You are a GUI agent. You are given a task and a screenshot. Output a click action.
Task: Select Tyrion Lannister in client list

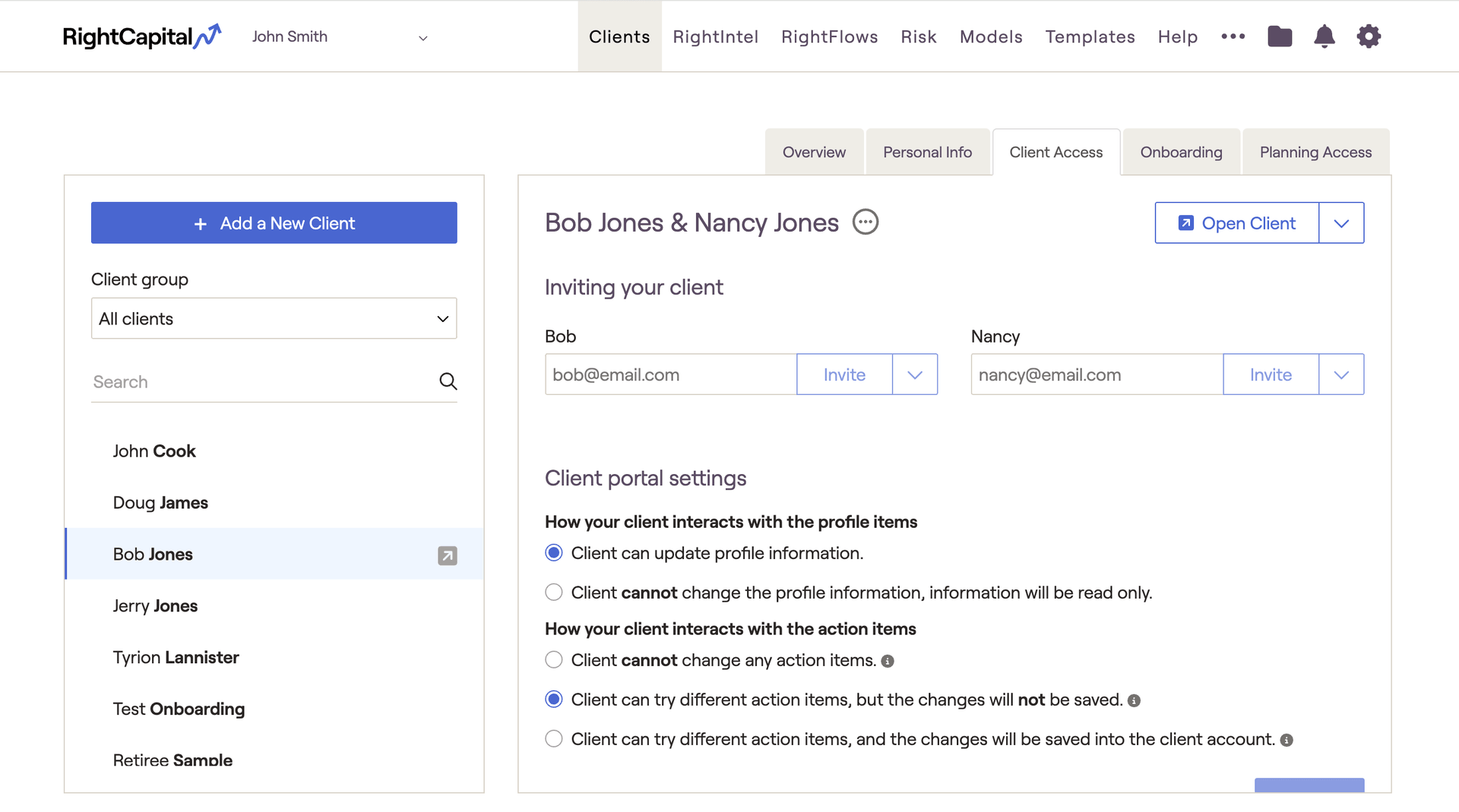tap(274, 658)
